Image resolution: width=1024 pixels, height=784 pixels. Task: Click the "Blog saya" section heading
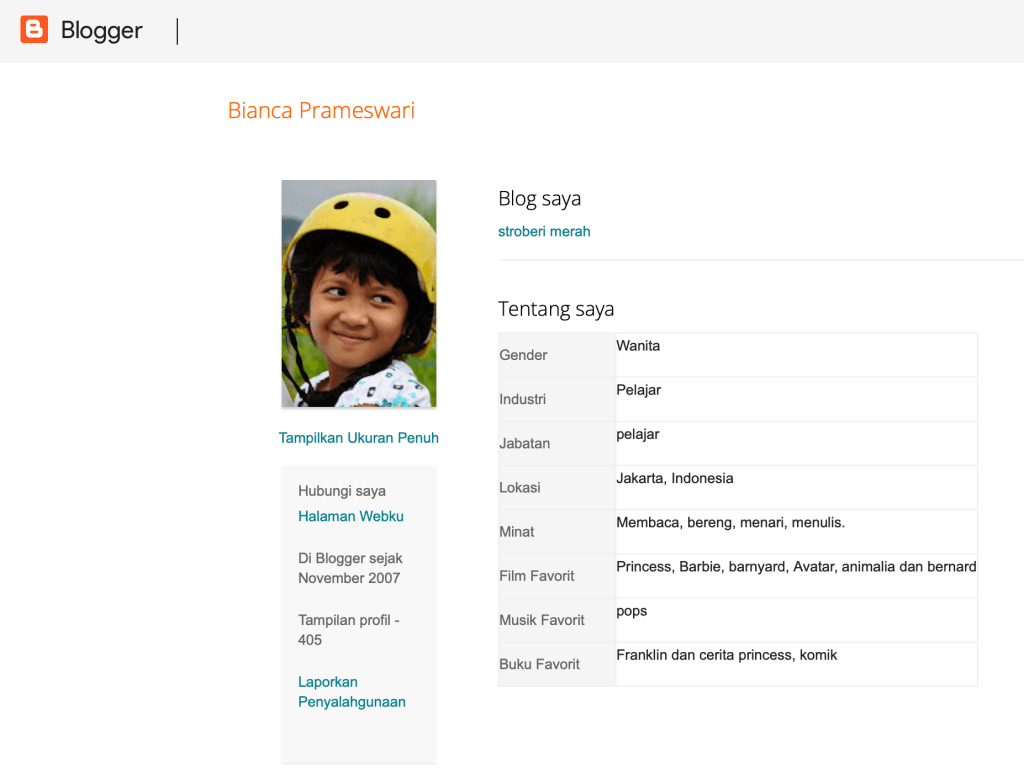539,199
